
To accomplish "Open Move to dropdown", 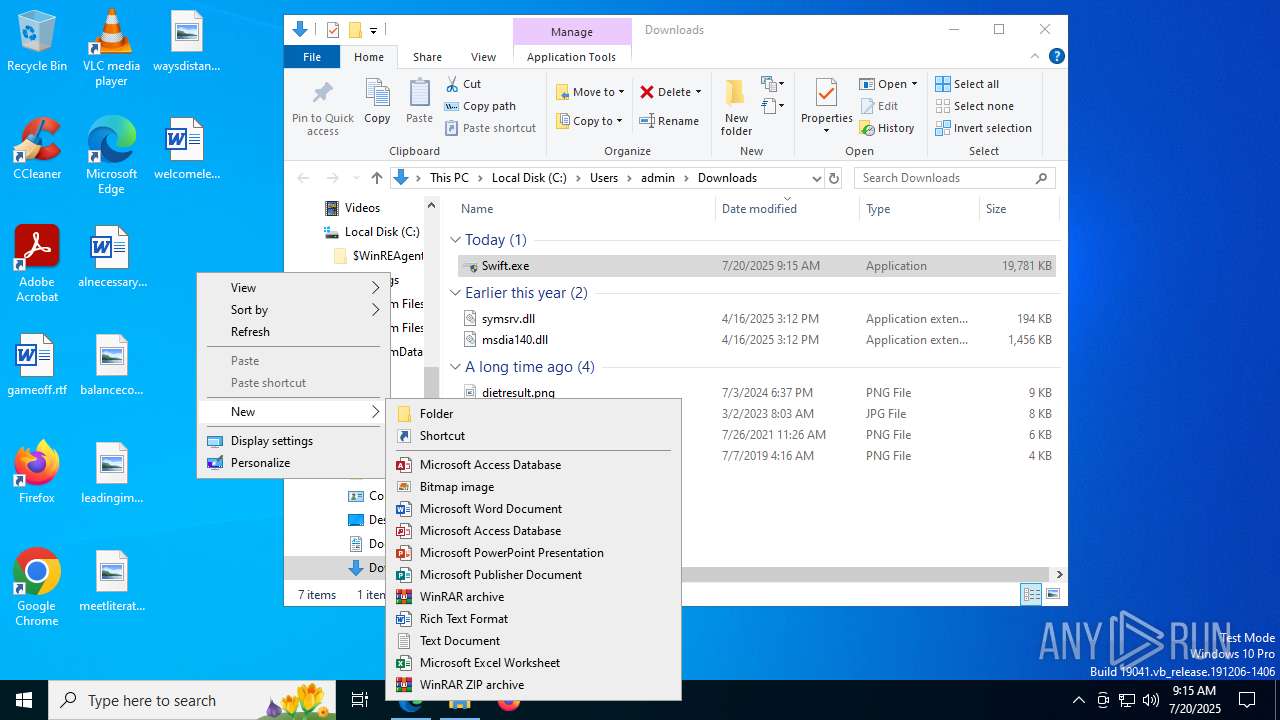I will tap(590, 92).
